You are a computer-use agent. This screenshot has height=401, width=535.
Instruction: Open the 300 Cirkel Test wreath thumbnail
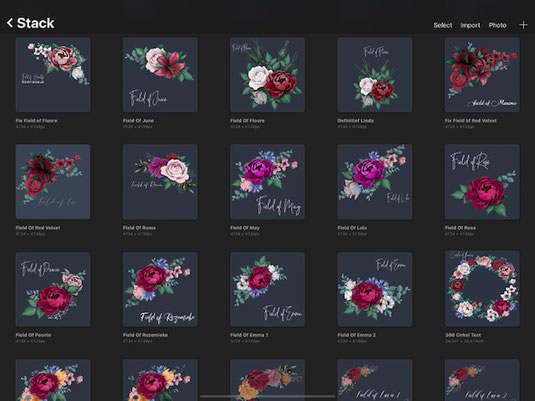482,288
